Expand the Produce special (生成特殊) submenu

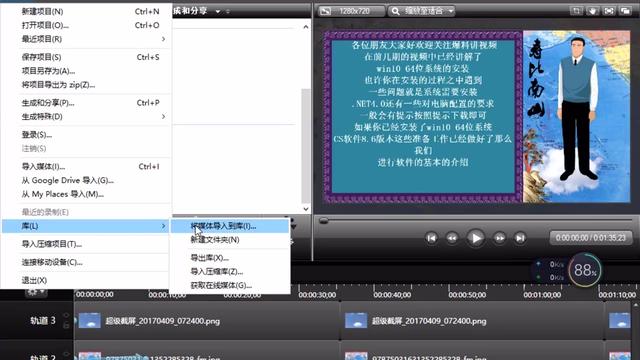[x=86, y=117]
